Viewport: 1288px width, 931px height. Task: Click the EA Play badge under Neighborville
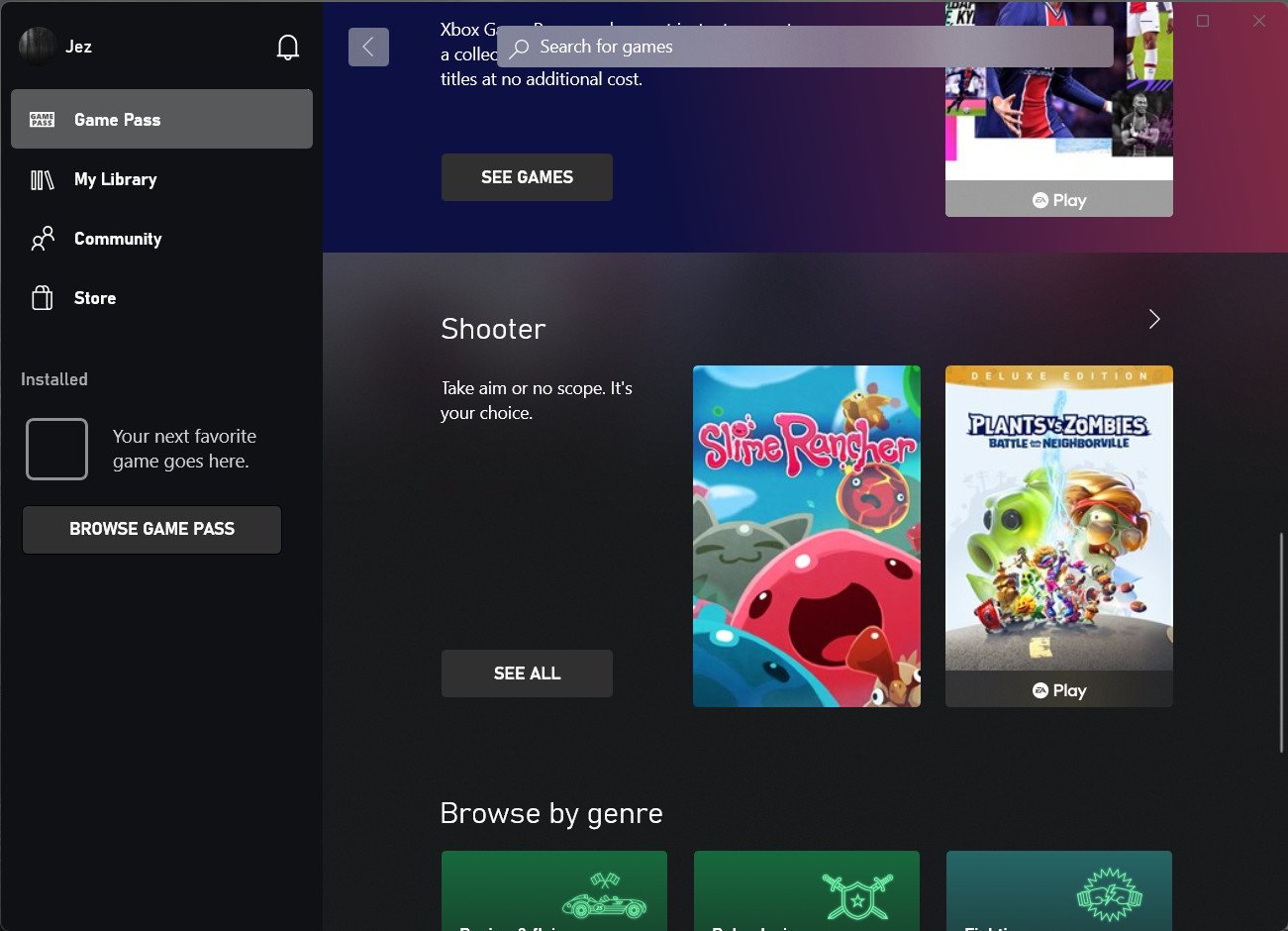1059,690
